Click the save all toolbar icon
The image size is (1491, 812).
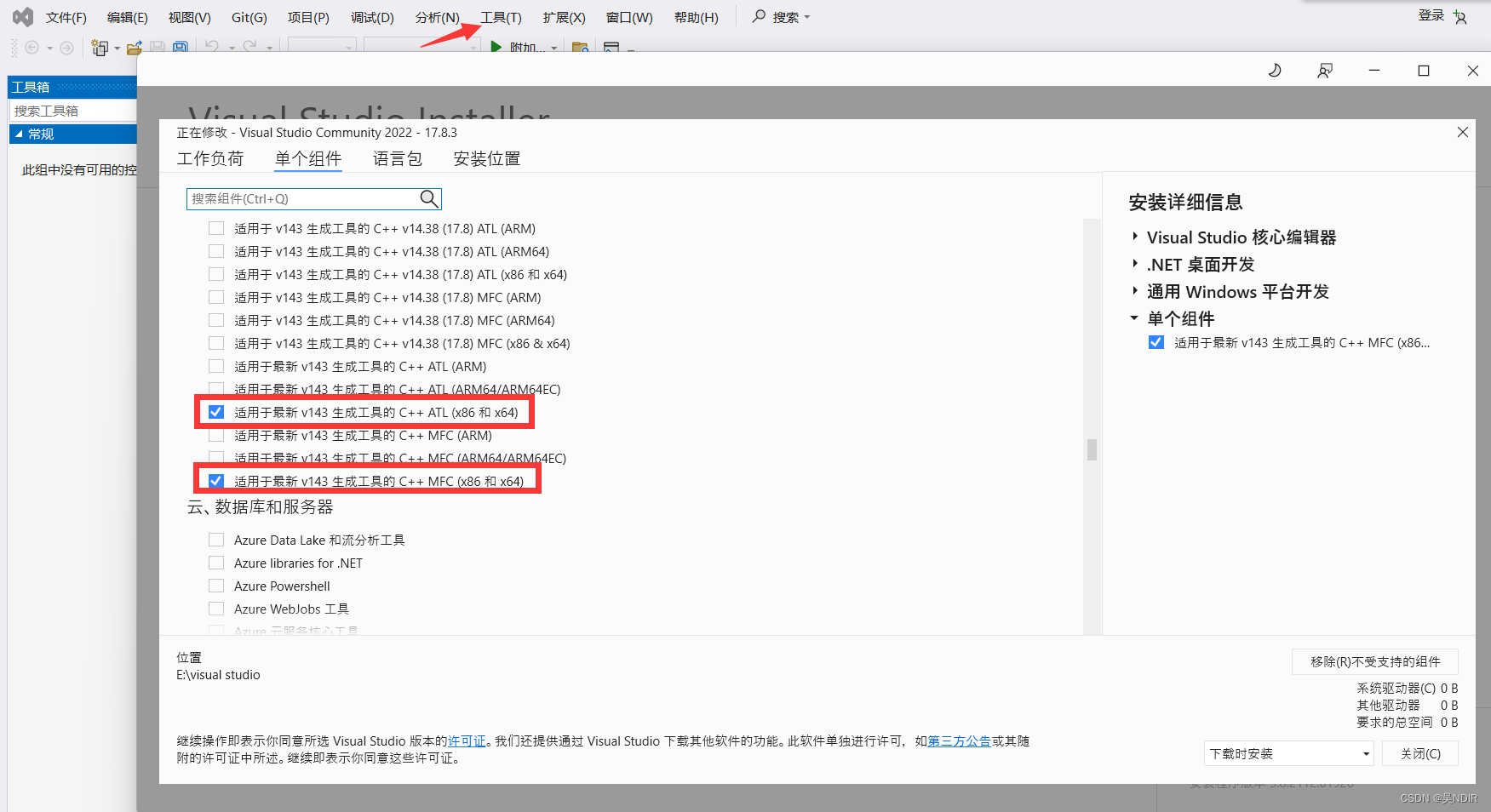180,48
